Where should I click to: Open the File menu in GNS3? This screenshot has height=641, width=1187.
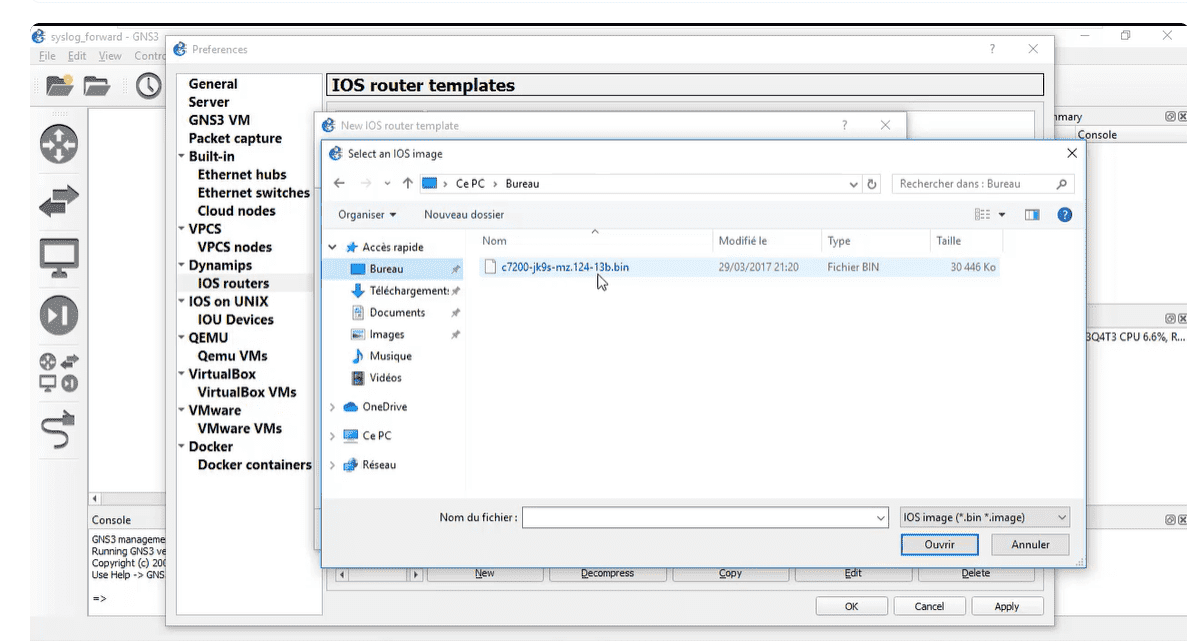coord(47,56)
